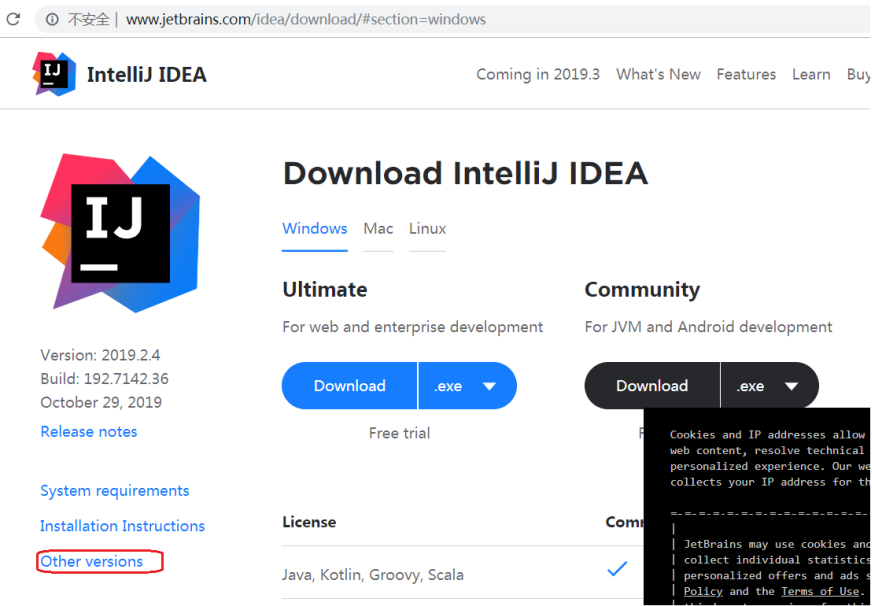The width and height of the screenshot is (872, 606).
Task: Open the Ultimate .exe format dropdown arrow
Action: click(x=490, y=386)
